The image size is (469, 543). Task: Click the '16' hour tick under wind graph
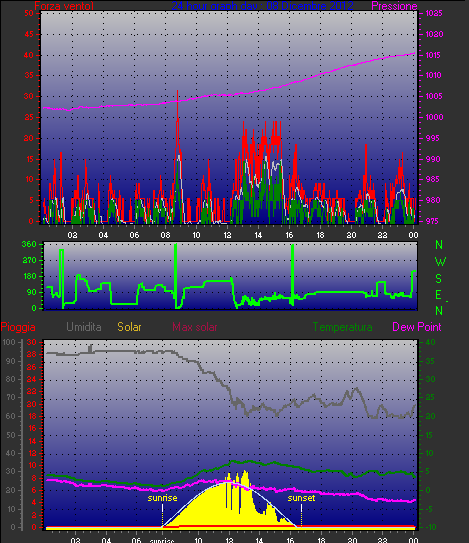[289, 235]
